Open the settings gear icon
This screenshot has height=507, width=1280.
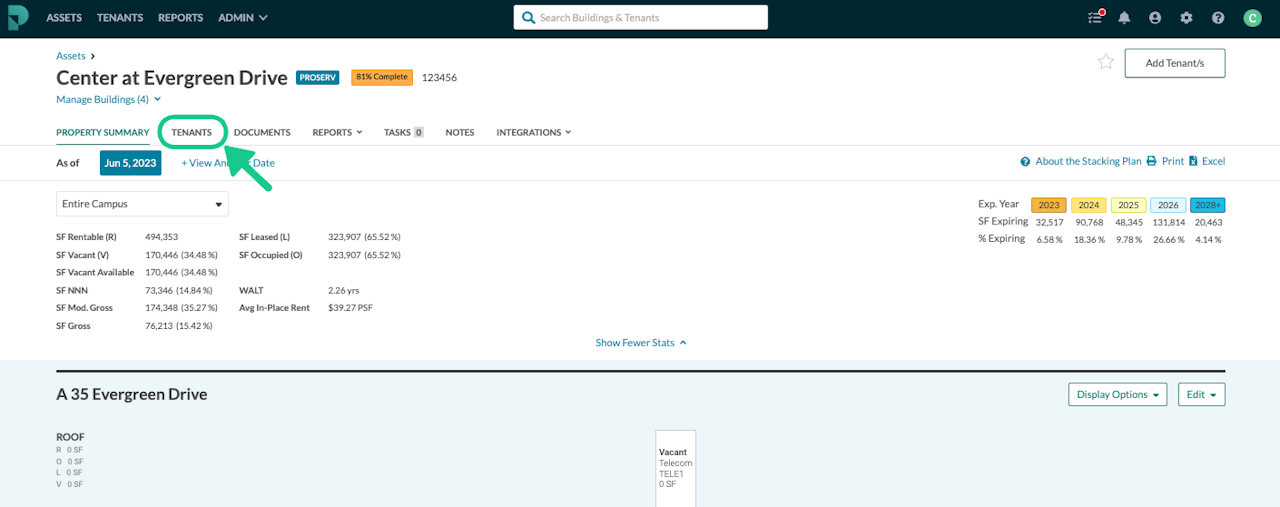[x=1186, y=17]
